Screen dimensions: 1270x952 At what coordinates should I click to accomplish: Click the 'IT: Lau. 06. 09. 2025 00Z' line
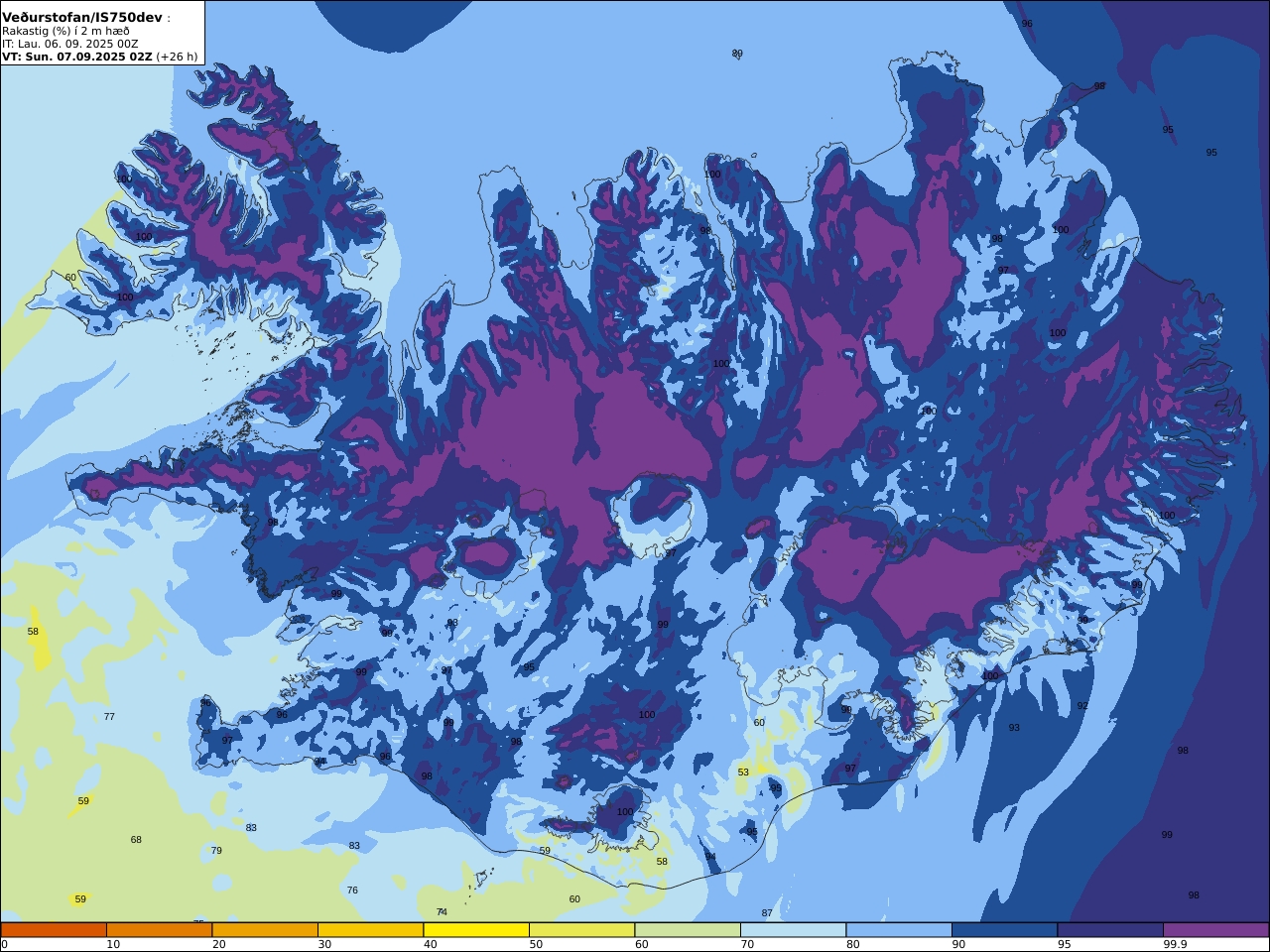pos(70,44)
